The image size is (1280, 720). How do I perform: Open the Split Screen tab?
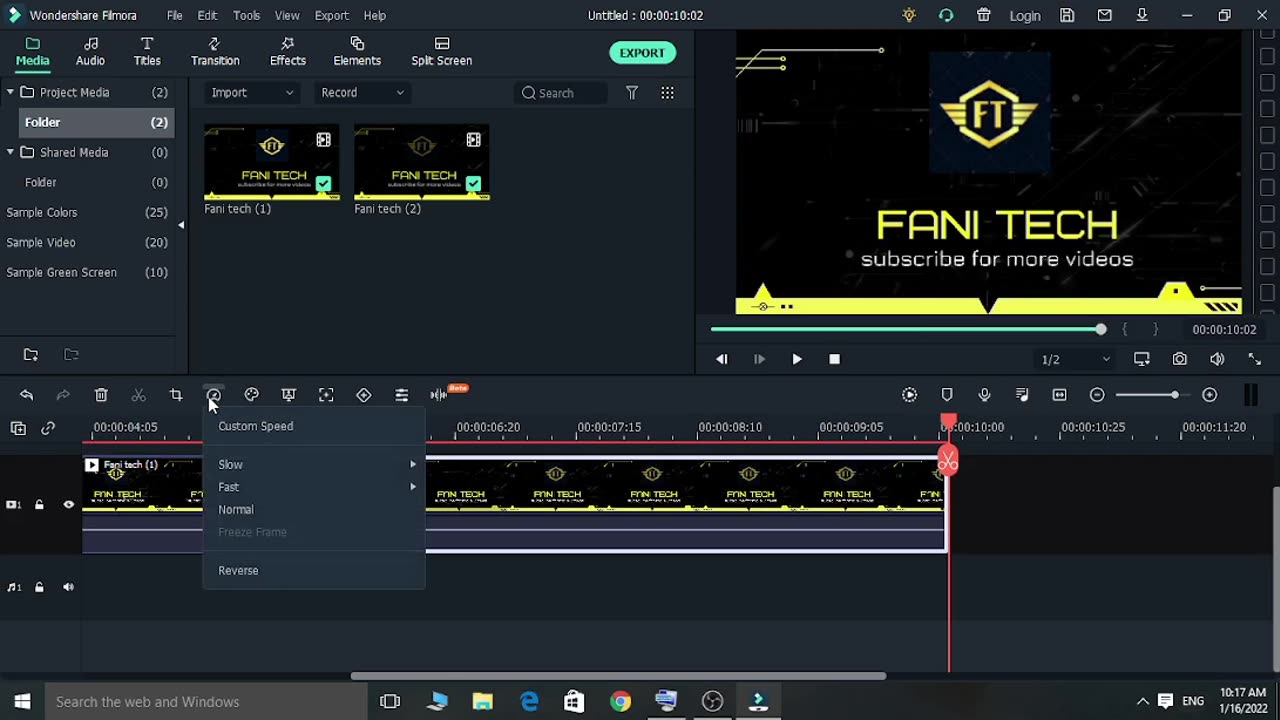[x=441, y=52]
